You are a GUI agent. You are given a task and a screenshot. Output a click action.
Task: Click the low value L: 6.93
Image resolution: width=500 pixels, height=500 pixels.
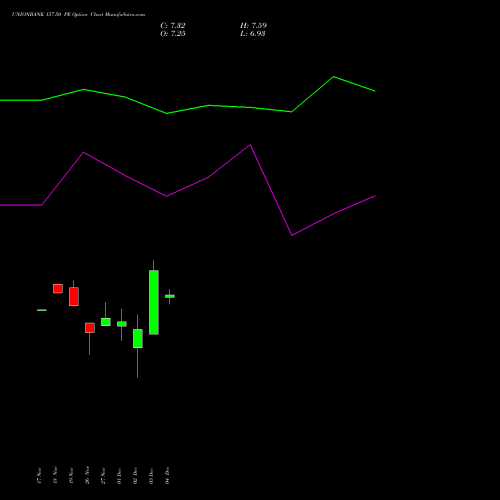point(253,33)
